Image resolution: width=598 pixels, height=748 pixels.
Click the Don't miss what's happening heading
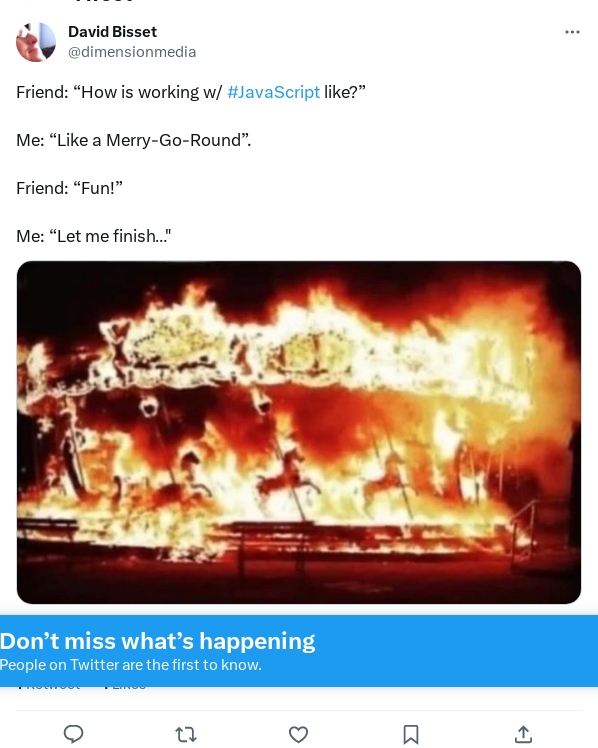[157, 641]
